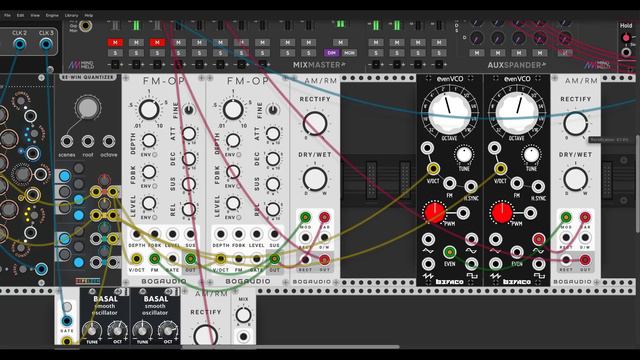
Task: Toggle left FM-OP FDBK ENV switch
Action: click(x=154, y=186)
